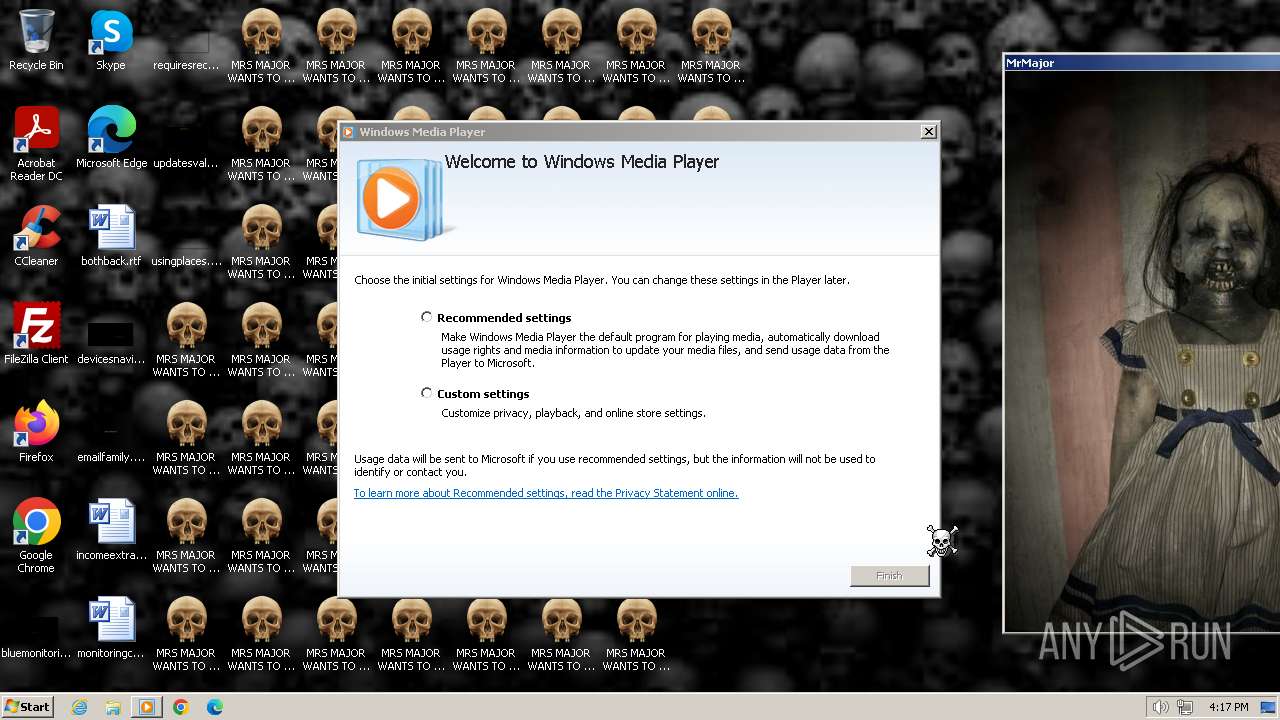Select the bothback.rtf document

(x=111, y=237)
